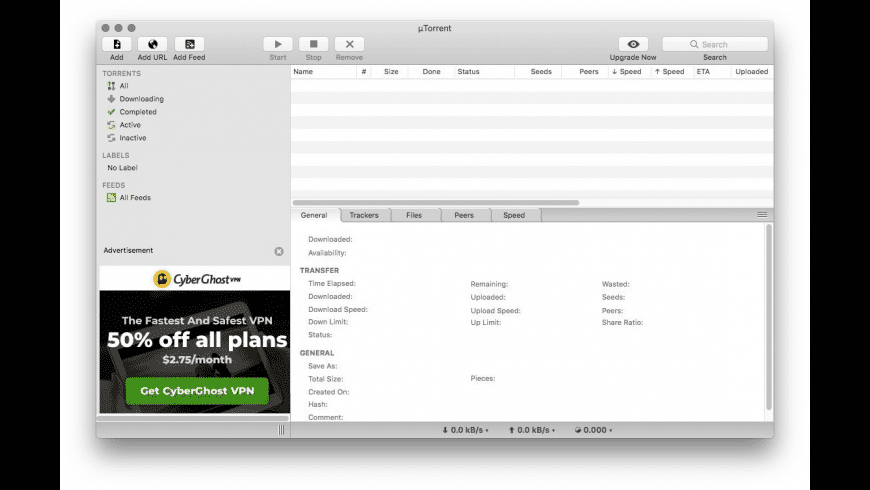Click the Add Feed RSS icon
The image size is (870, 490).
[189, 44]
